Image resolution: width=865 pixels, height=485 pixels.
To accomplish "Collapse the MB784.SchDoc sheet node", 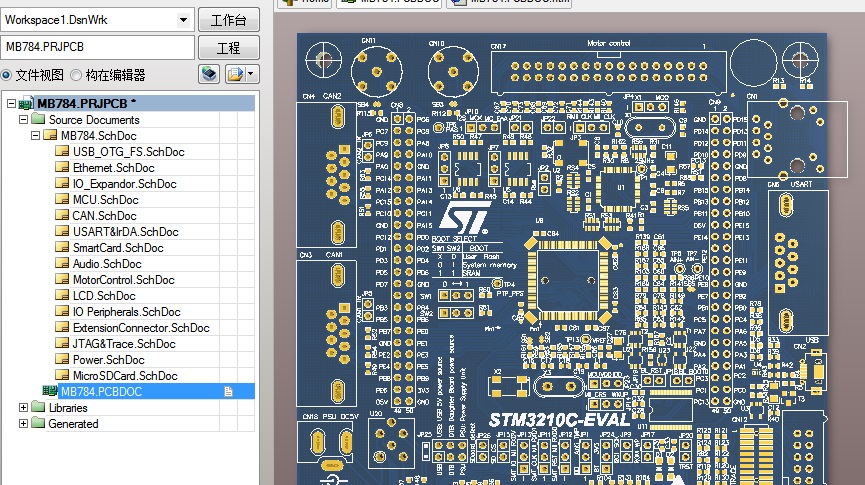I will (x=35, y=135).
